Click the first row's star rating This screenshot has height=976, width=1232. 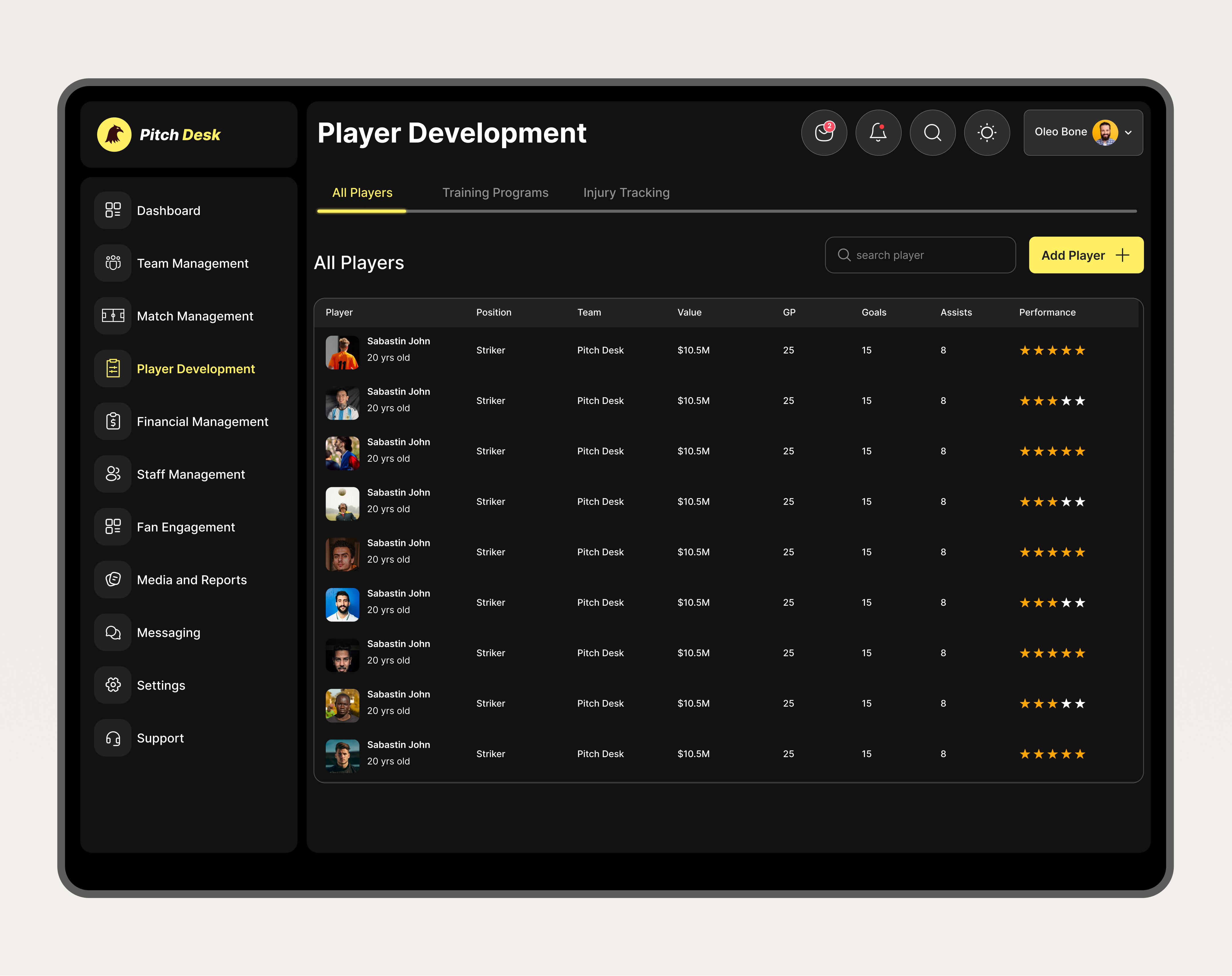(1051, 350)
